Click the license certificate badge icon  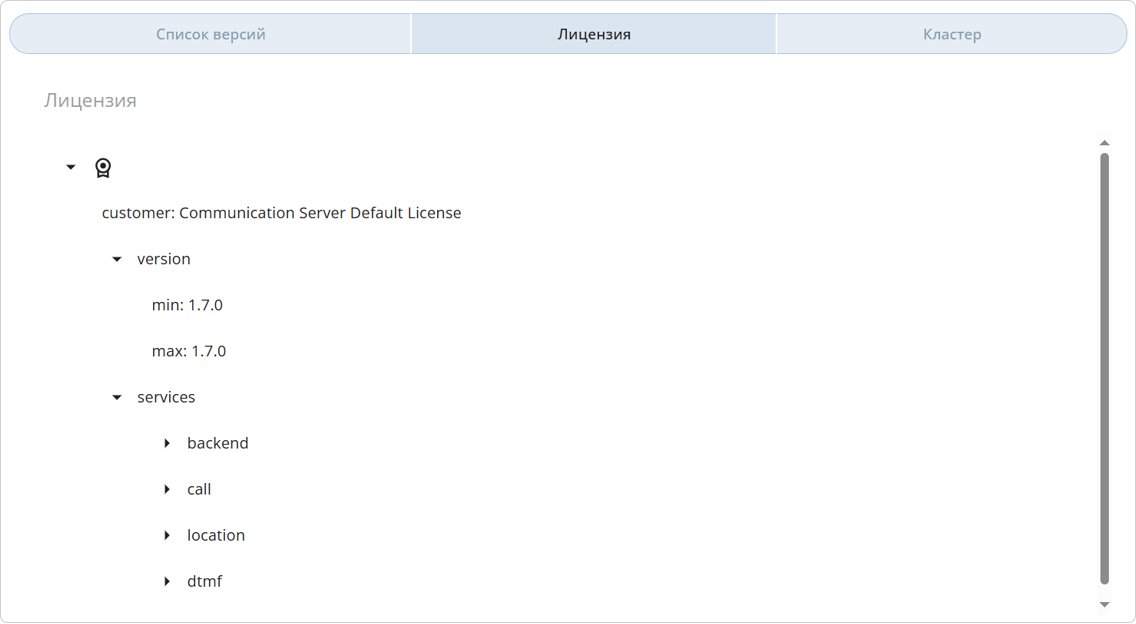coord(103,168)
